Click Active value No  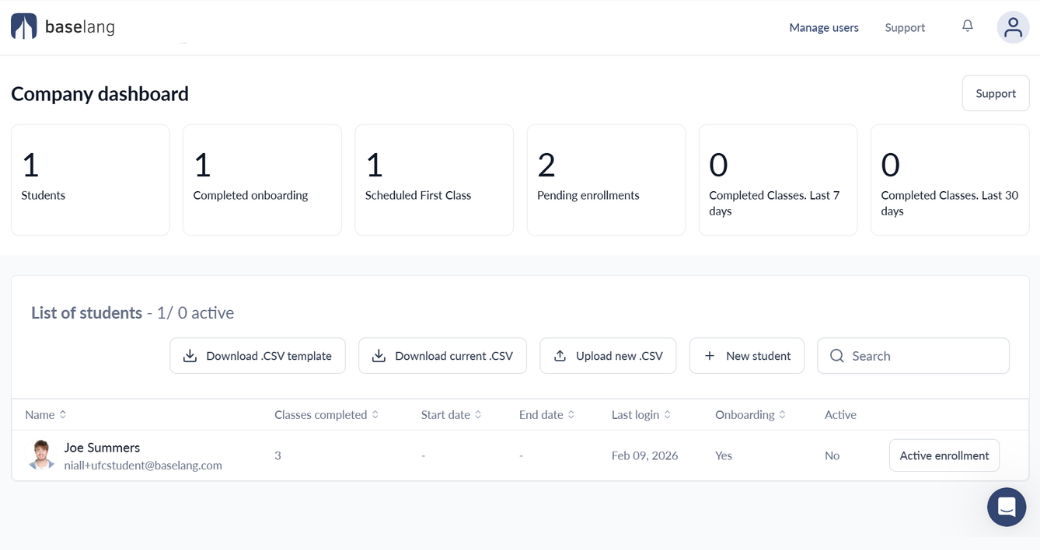(x=832, y=456)
